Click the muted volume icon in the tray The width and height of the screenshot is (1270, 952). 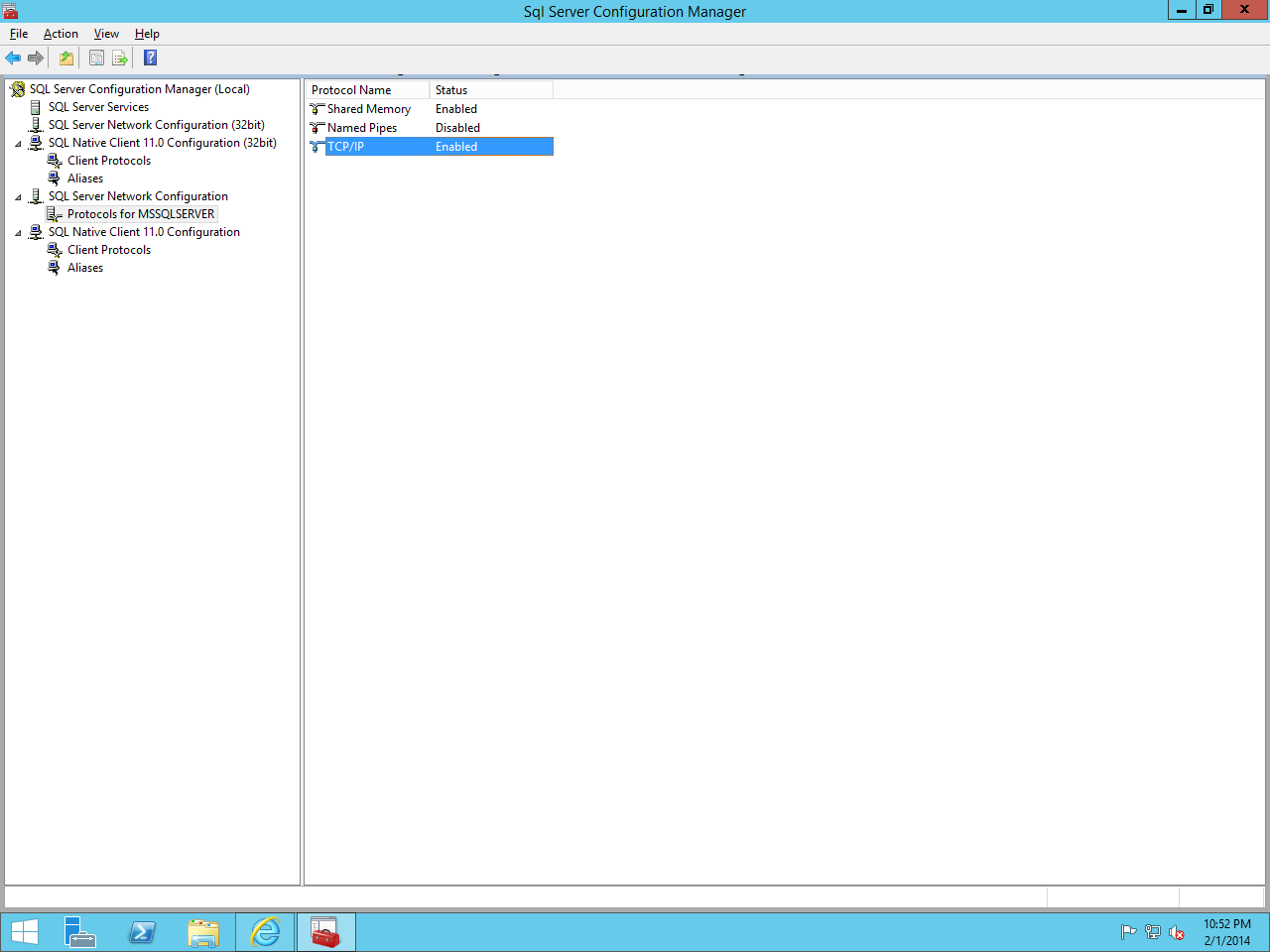click(1177, 932)
